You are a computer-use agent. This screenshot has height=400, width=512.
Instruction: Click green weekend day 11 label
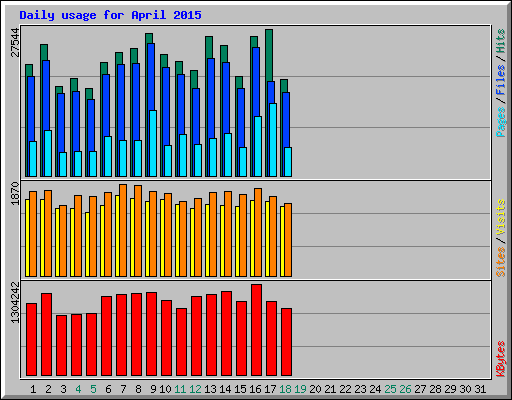[180, 389]
